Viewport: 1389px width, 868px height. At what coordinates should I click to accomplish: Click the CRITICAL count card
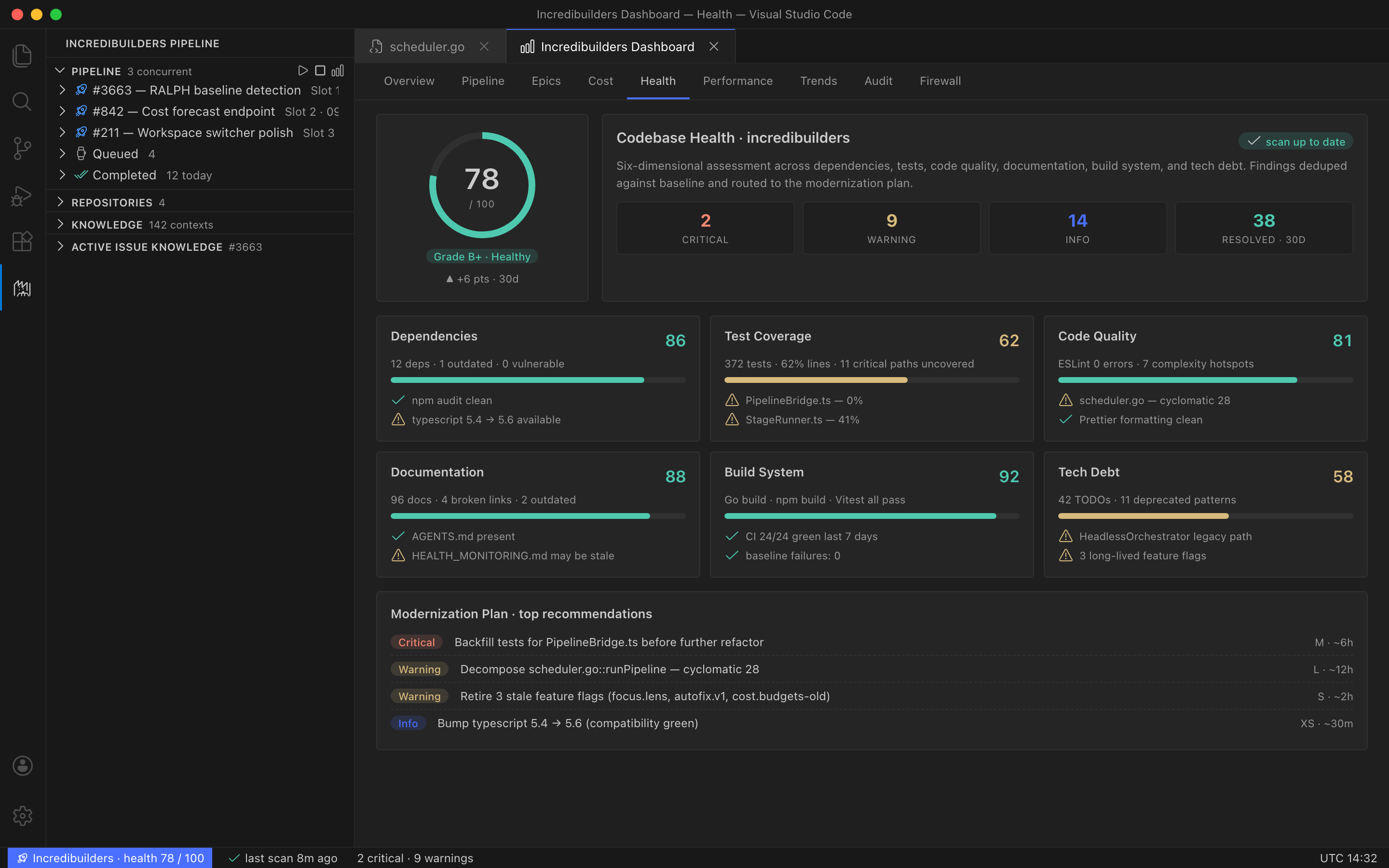coord(706,228)
